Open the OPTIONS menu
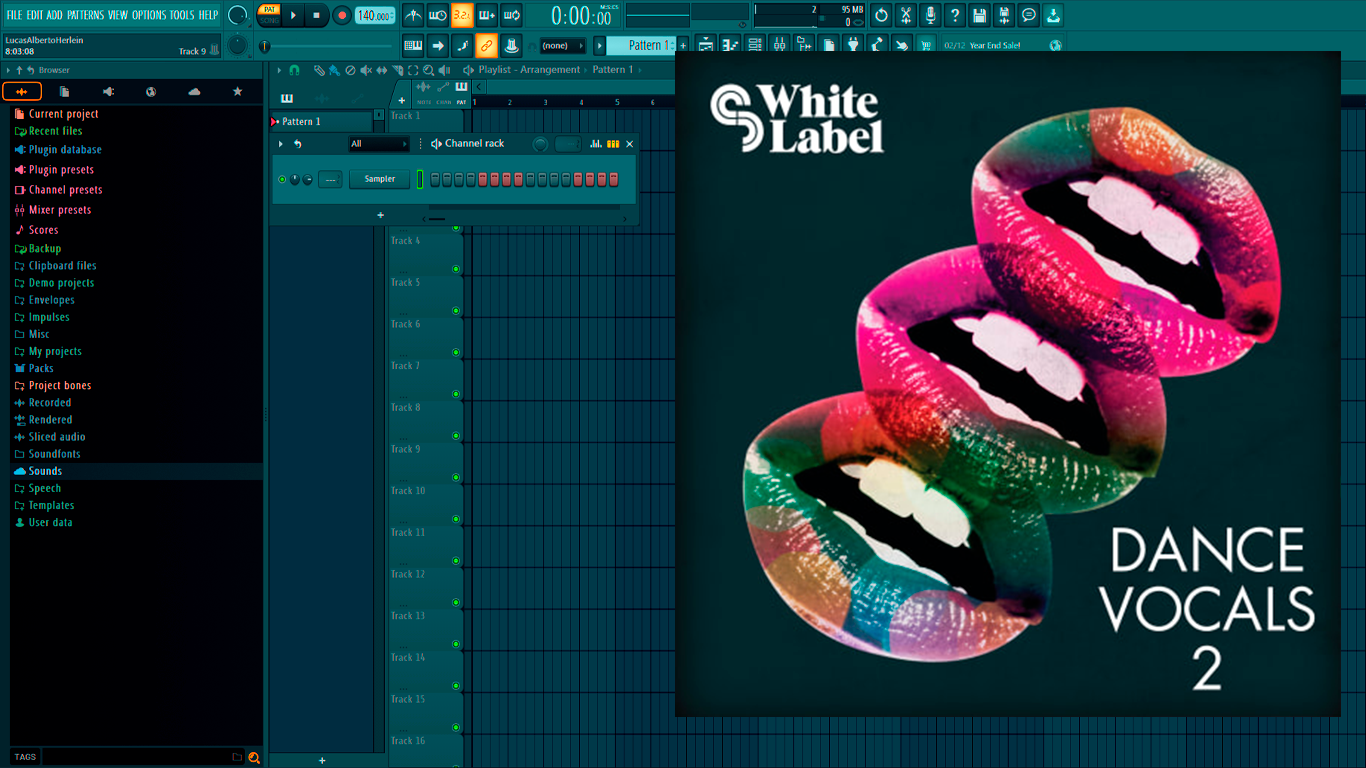This screenshot has height=768, width=1366. tap(149, 15)
